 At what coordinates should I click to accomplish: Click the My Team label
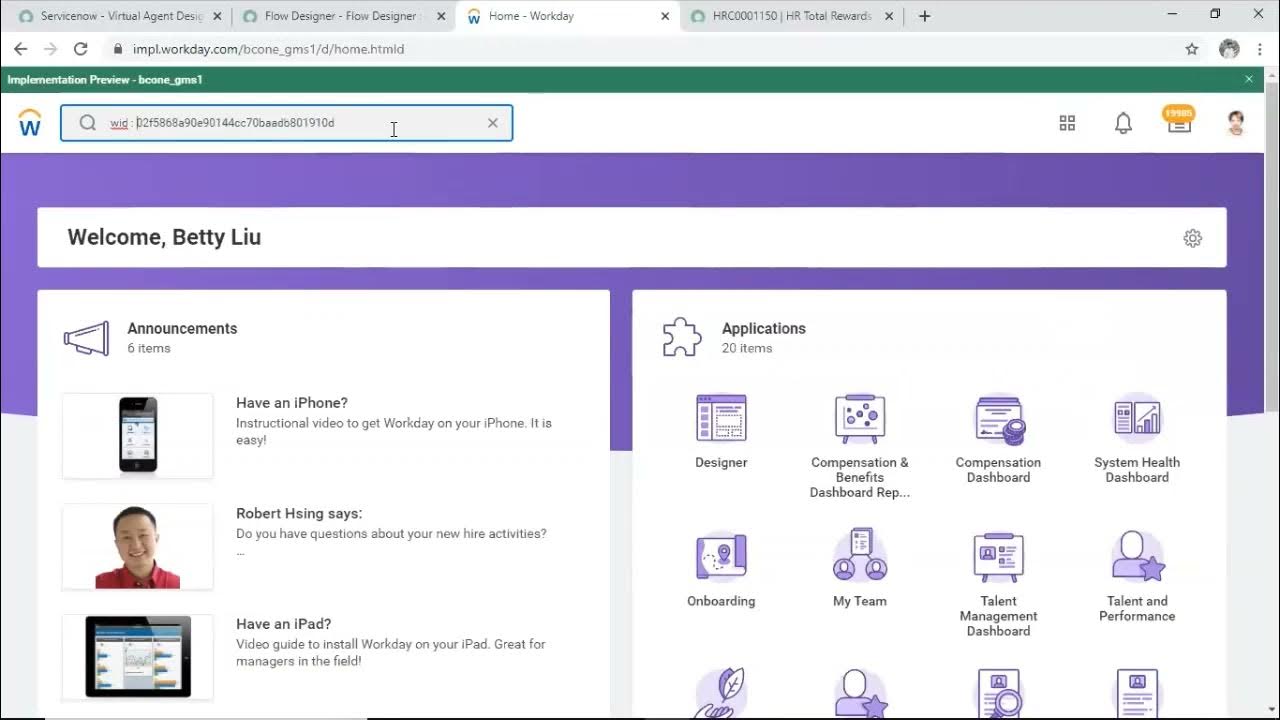pos(860,601)
